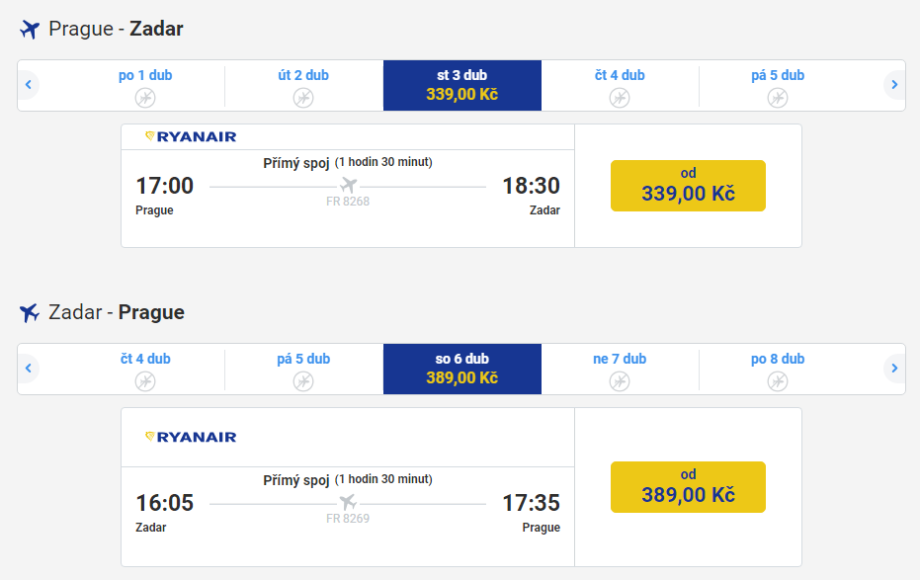
Task: Switch to út 2 dub outbound date
Action: click(303, 85)
